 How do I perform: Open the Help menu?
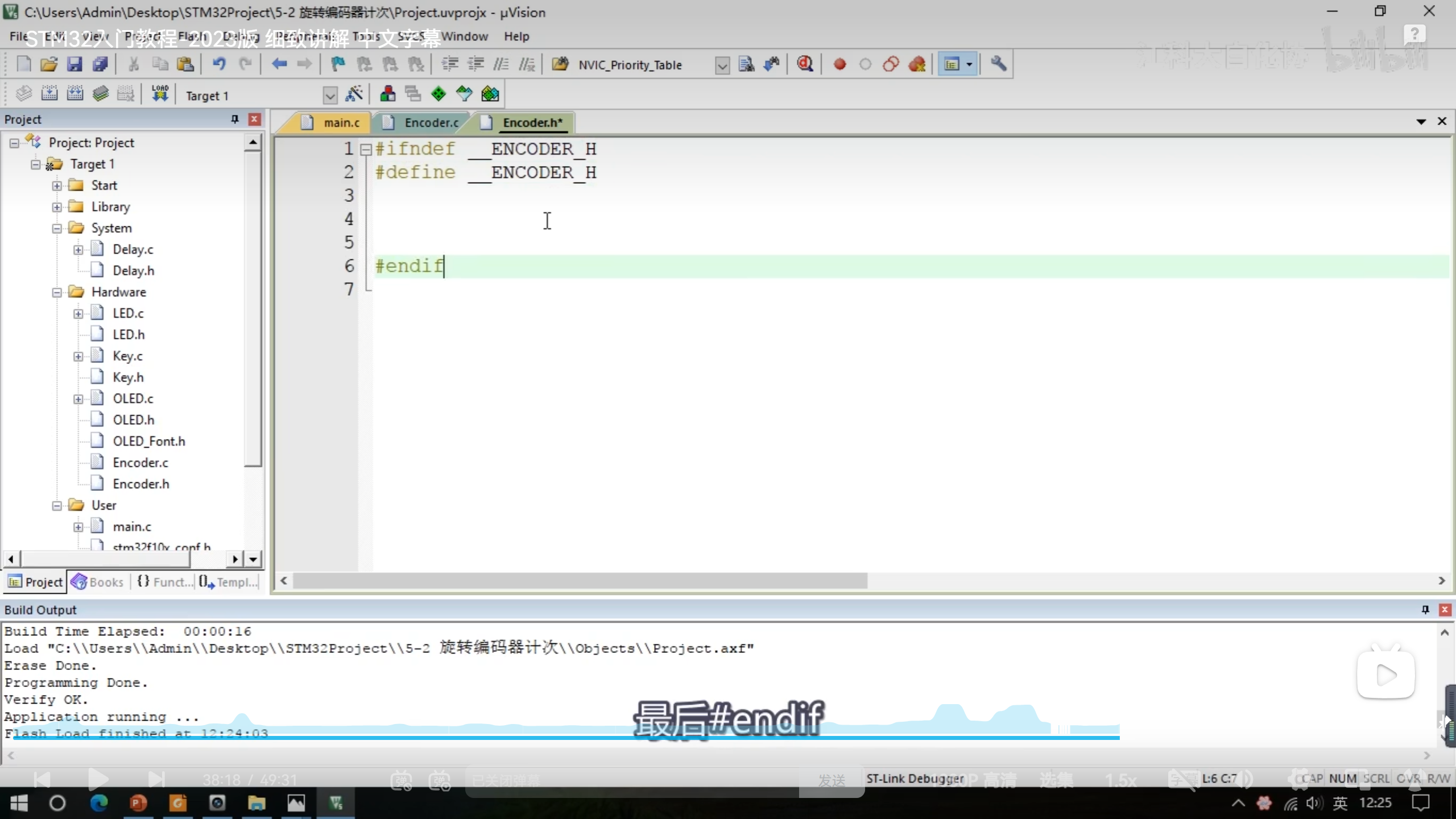516,36
